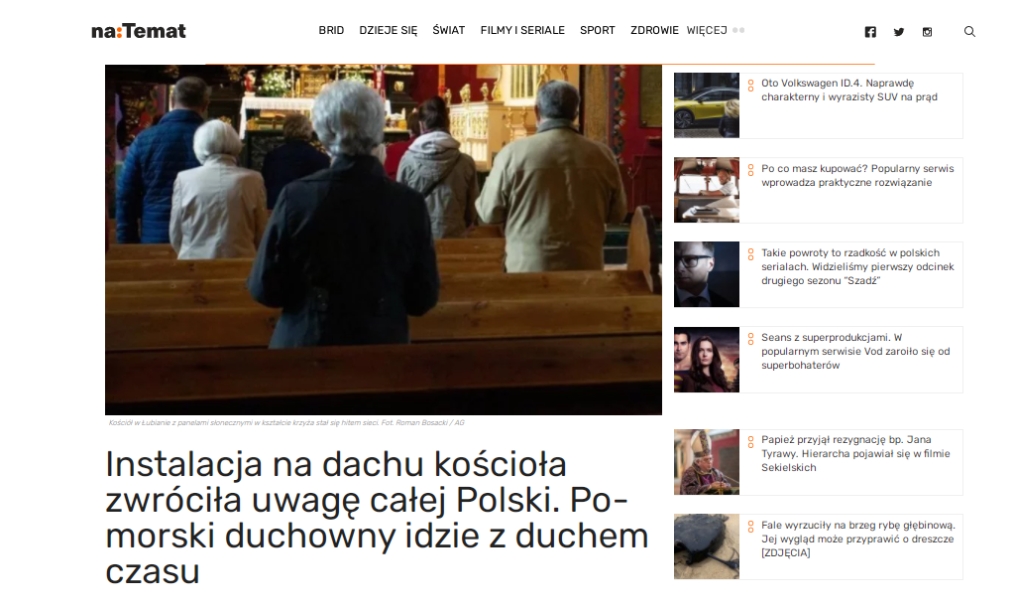Click the superhero series thumbnail

click(707, 360)
